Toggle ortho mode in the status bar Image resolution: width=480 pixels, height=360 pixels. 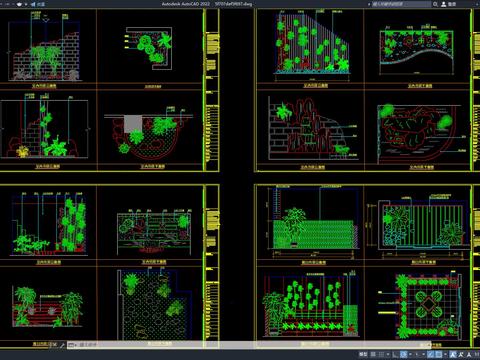click(x=395, y=354)
